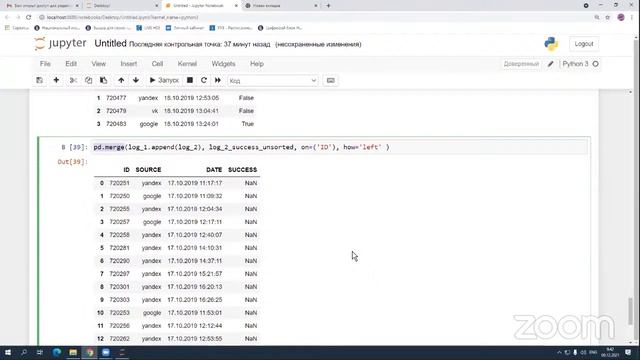640x360 pixels.
Task: Open the Windows Start menu
Action: [x=8, y=353]
